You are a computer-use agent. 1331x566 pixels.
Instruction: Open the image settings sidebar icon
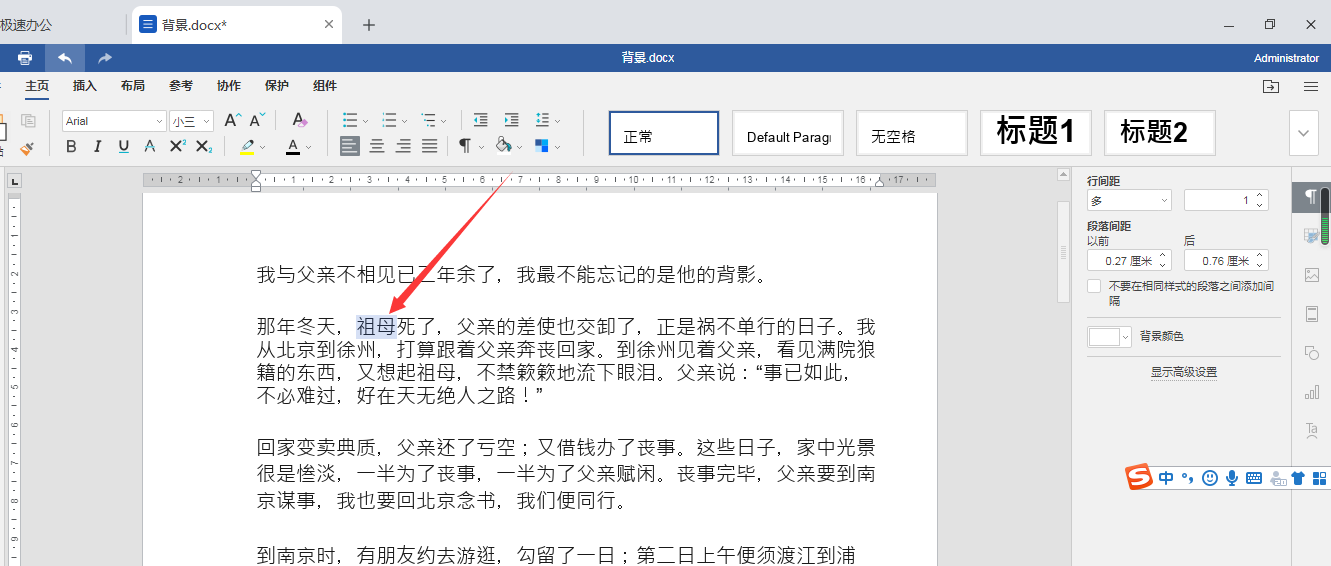1311,275
